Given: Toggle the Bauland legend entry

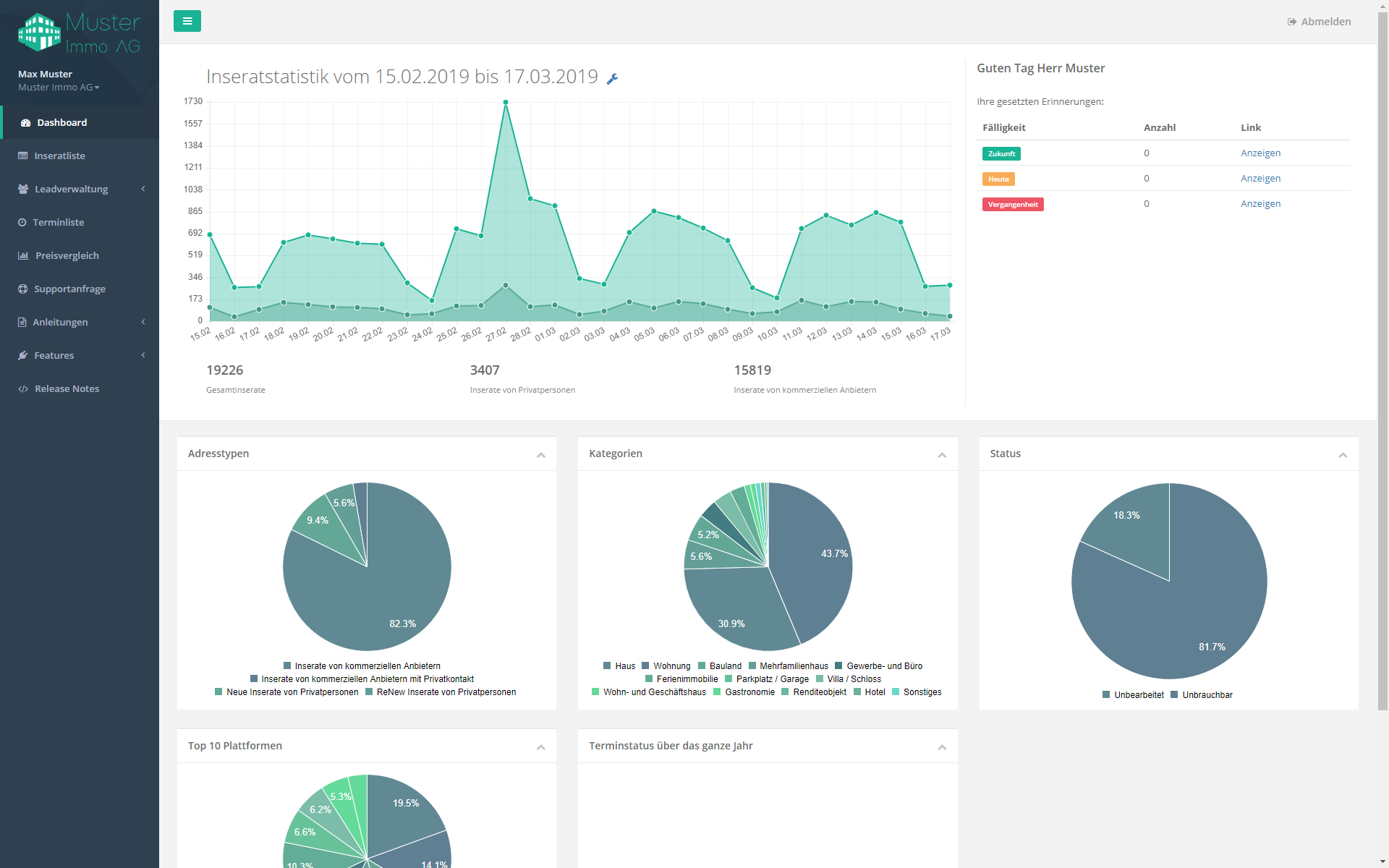Looking at the screenshot, I should click(720, 666).
